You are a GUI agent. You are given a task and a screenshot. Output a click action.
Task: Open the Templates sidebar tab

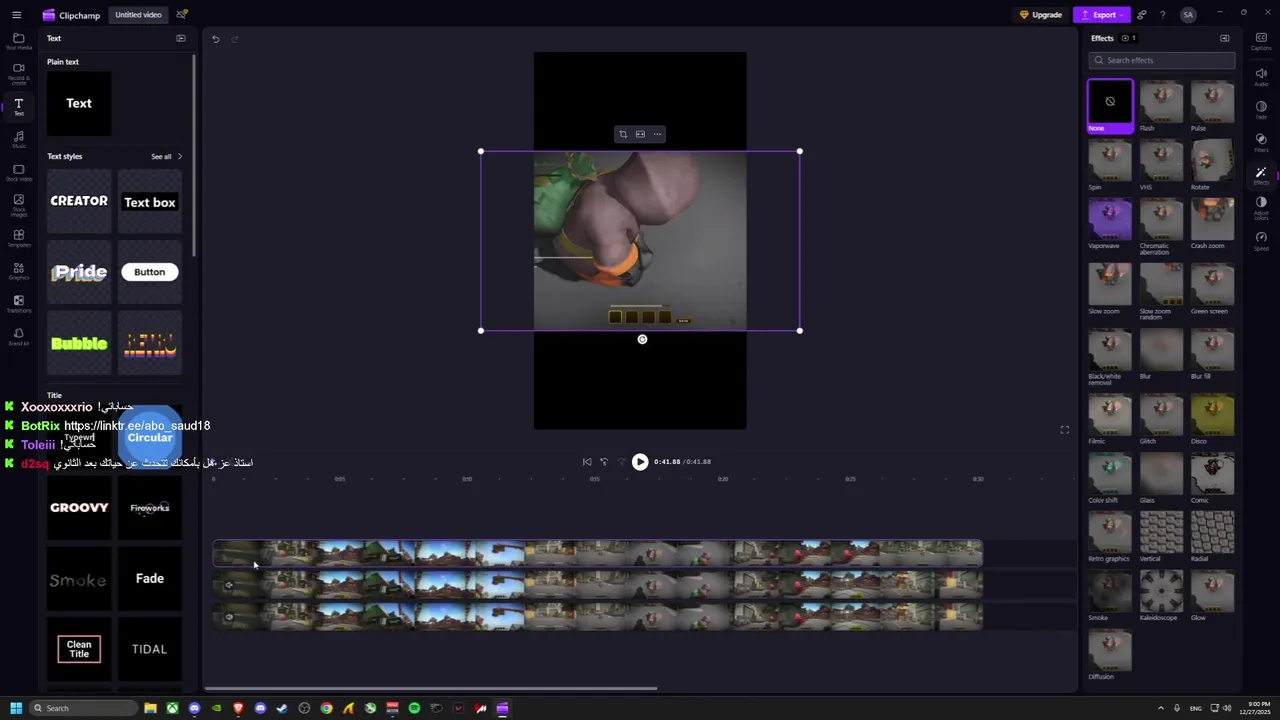[18, 238]
